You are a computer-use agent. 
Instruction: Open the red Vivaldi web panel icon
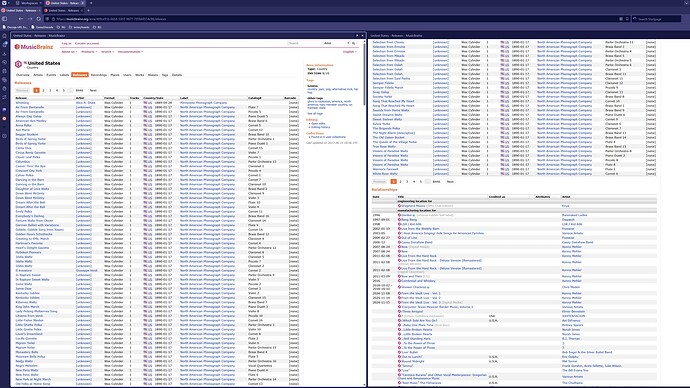[x=4, y=118]
